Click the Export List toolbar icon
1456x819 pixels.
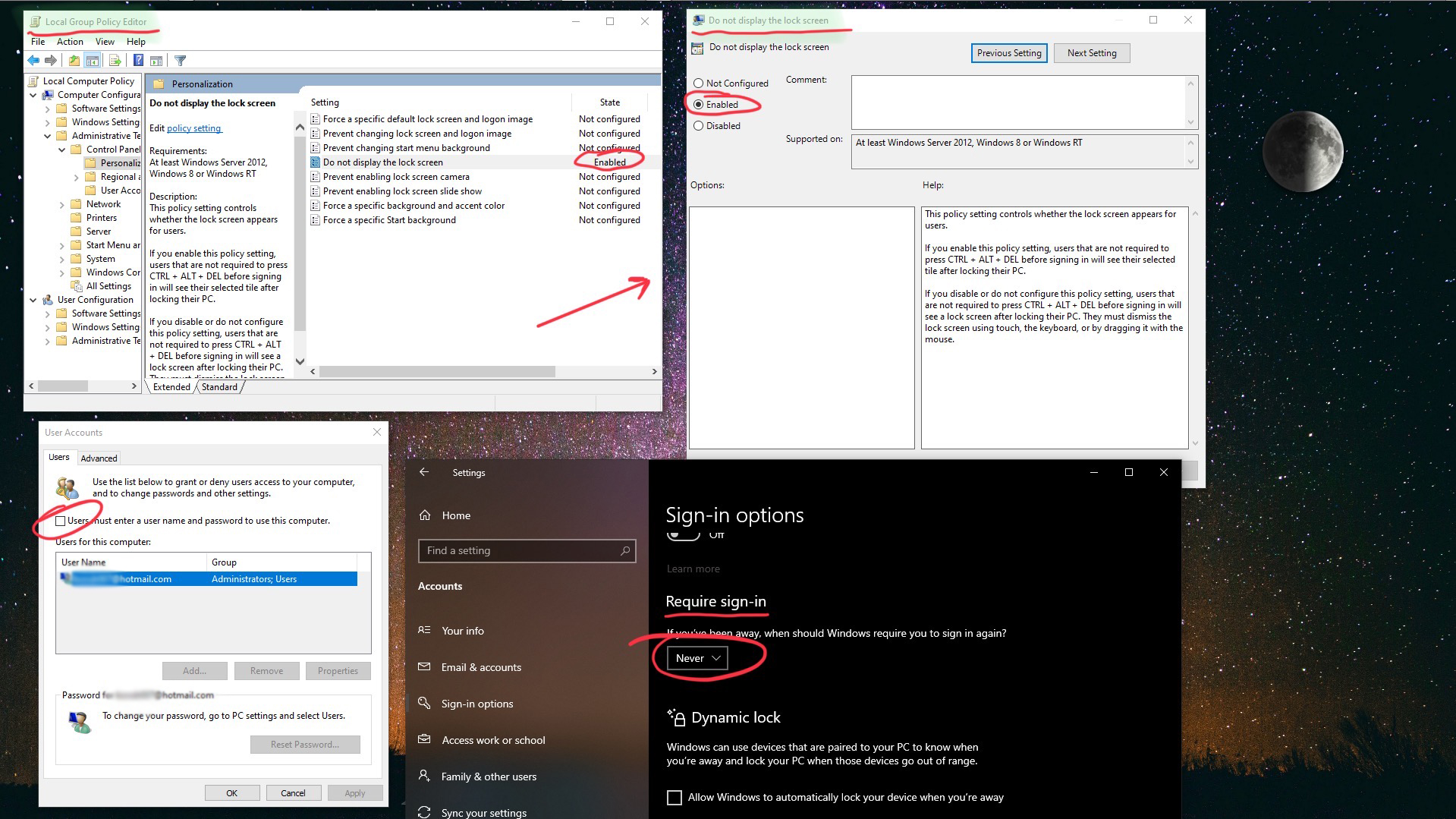(x=115, y=61)
